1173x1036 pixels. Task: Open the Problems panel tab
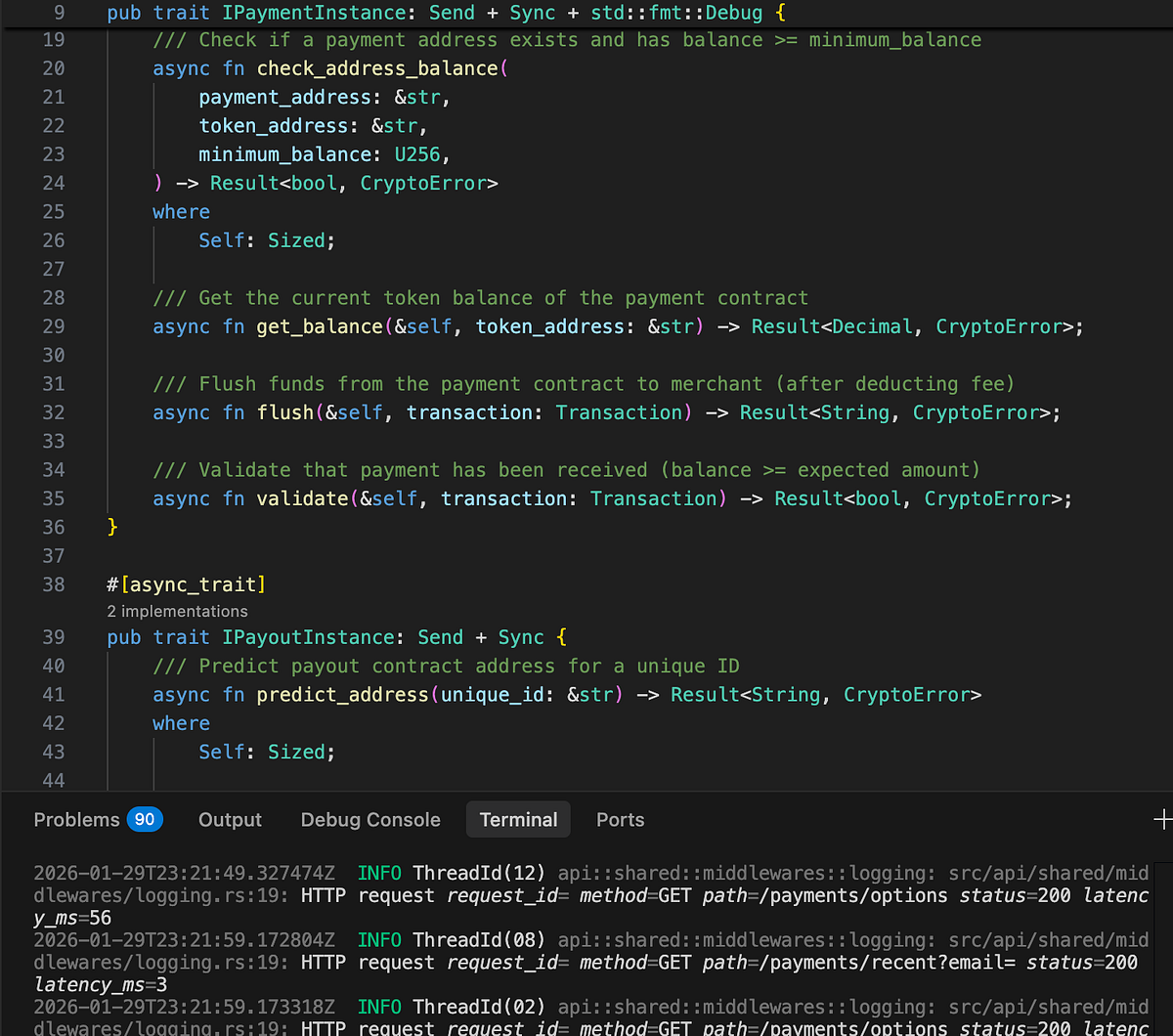click(x=76, y=820)
